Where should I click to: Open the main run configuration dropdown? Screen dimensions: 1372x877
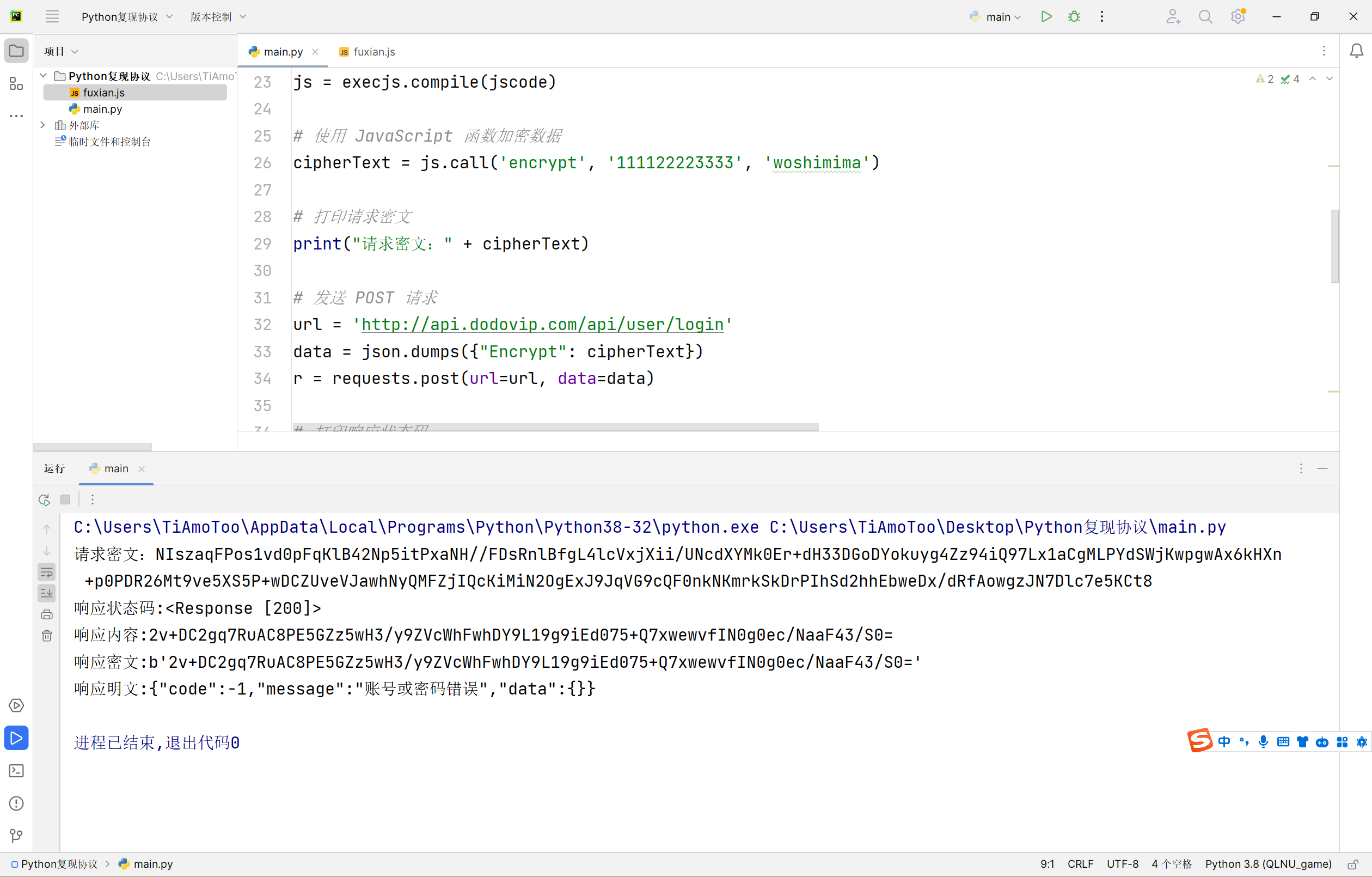995,16
